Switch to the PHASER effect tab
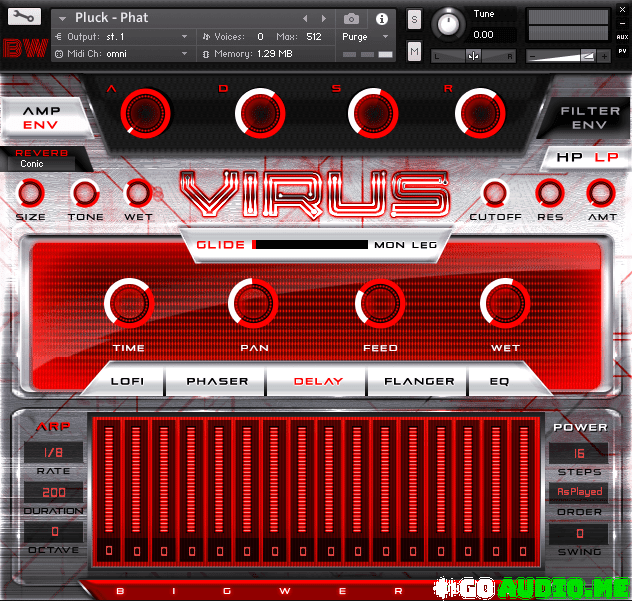 click(x=215, y=381)
